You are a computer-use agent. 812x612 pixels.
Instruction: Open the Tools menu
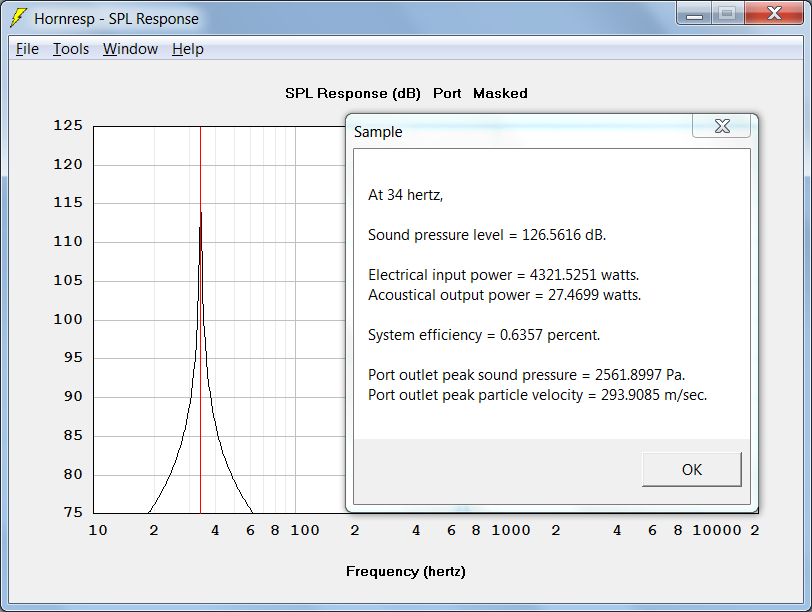[71, 49]
